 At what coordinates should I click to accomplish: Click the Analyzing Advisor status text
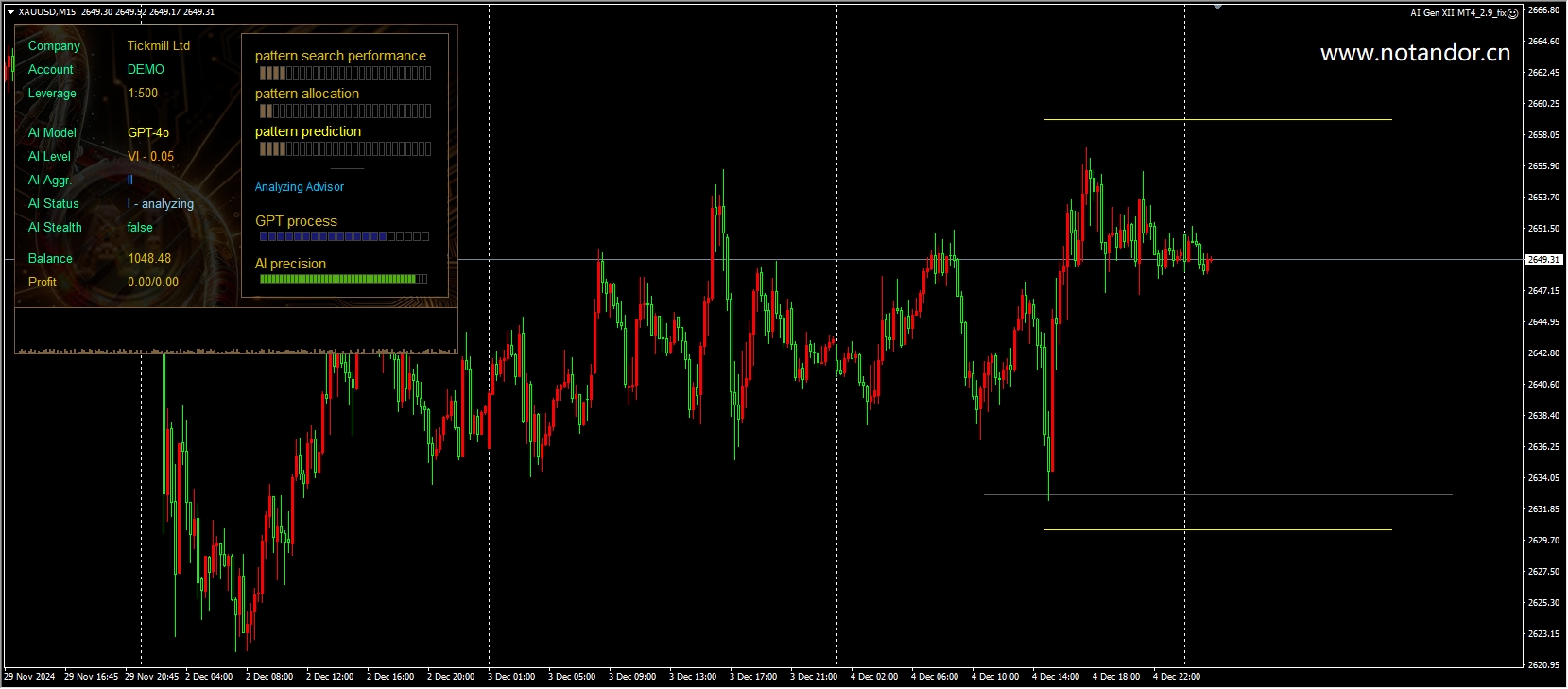tap(300, 187)
